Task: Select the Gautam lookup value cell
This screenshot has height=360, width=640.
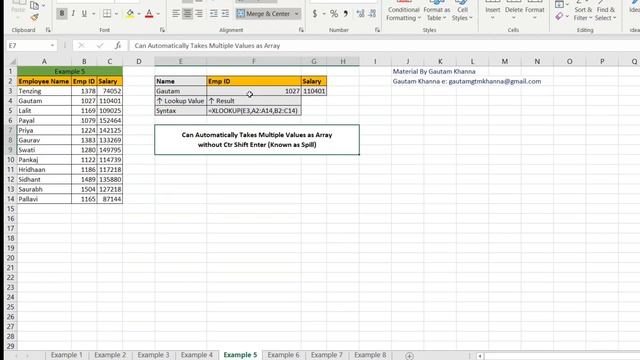Action: click(180, 91)
